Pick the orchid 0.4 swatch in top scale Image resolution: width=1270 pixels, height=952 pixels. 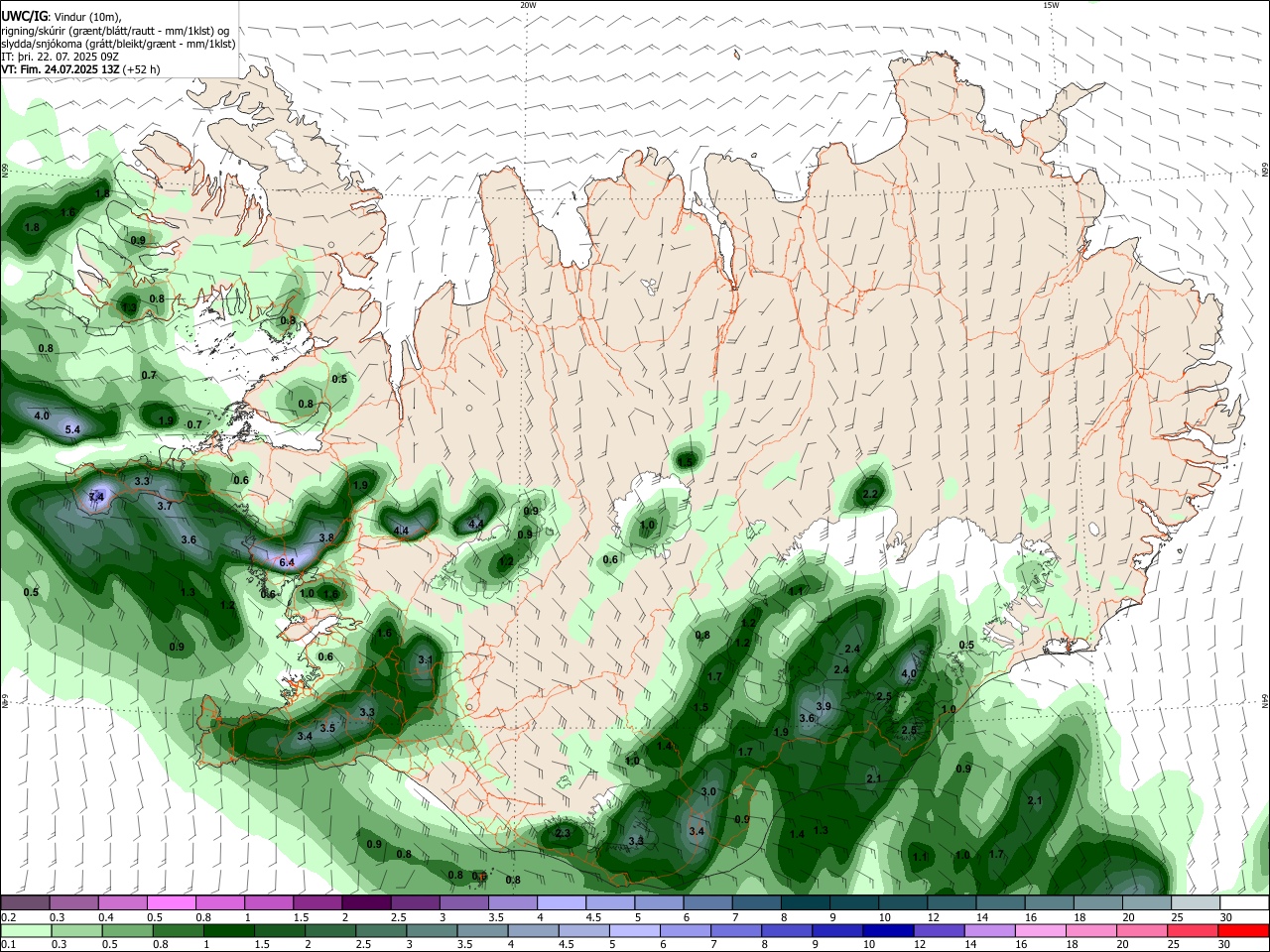[122, 902]
